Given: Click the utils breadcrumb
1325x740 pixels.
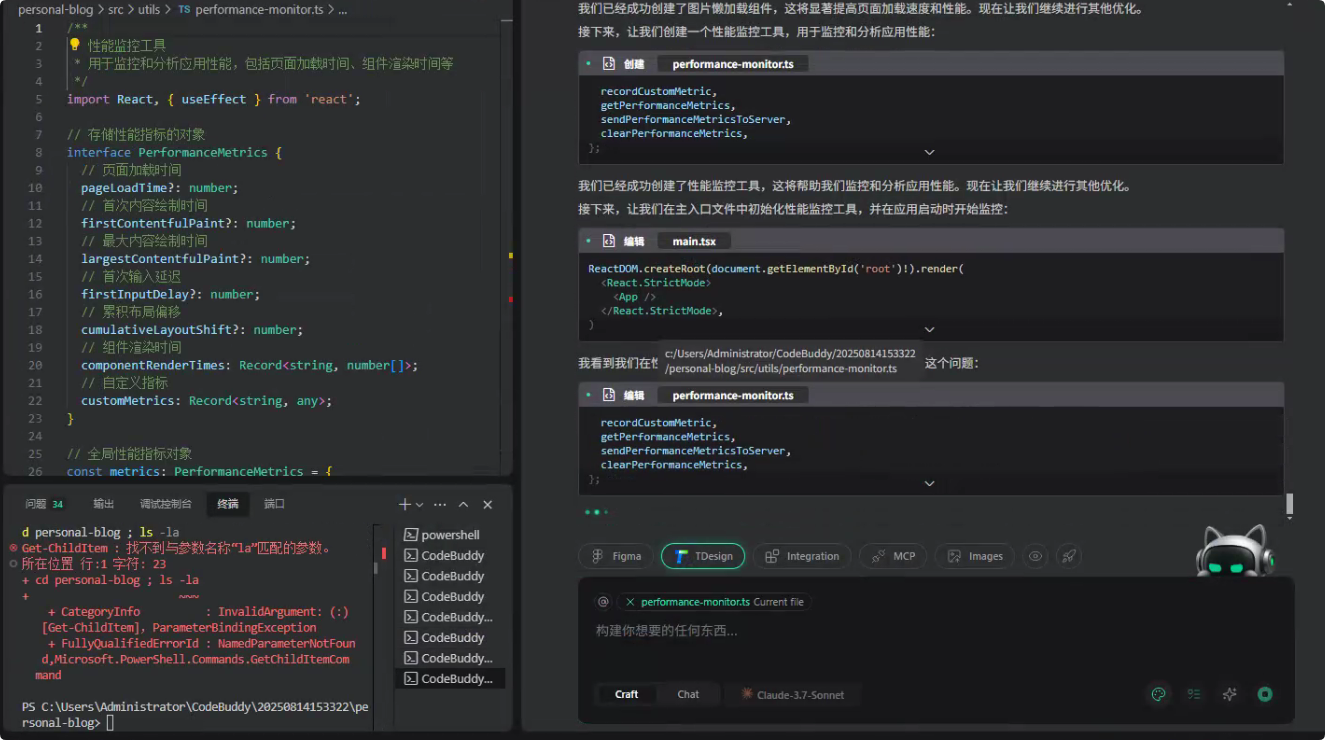Looking at the screenshot, I should coord(149,9).
